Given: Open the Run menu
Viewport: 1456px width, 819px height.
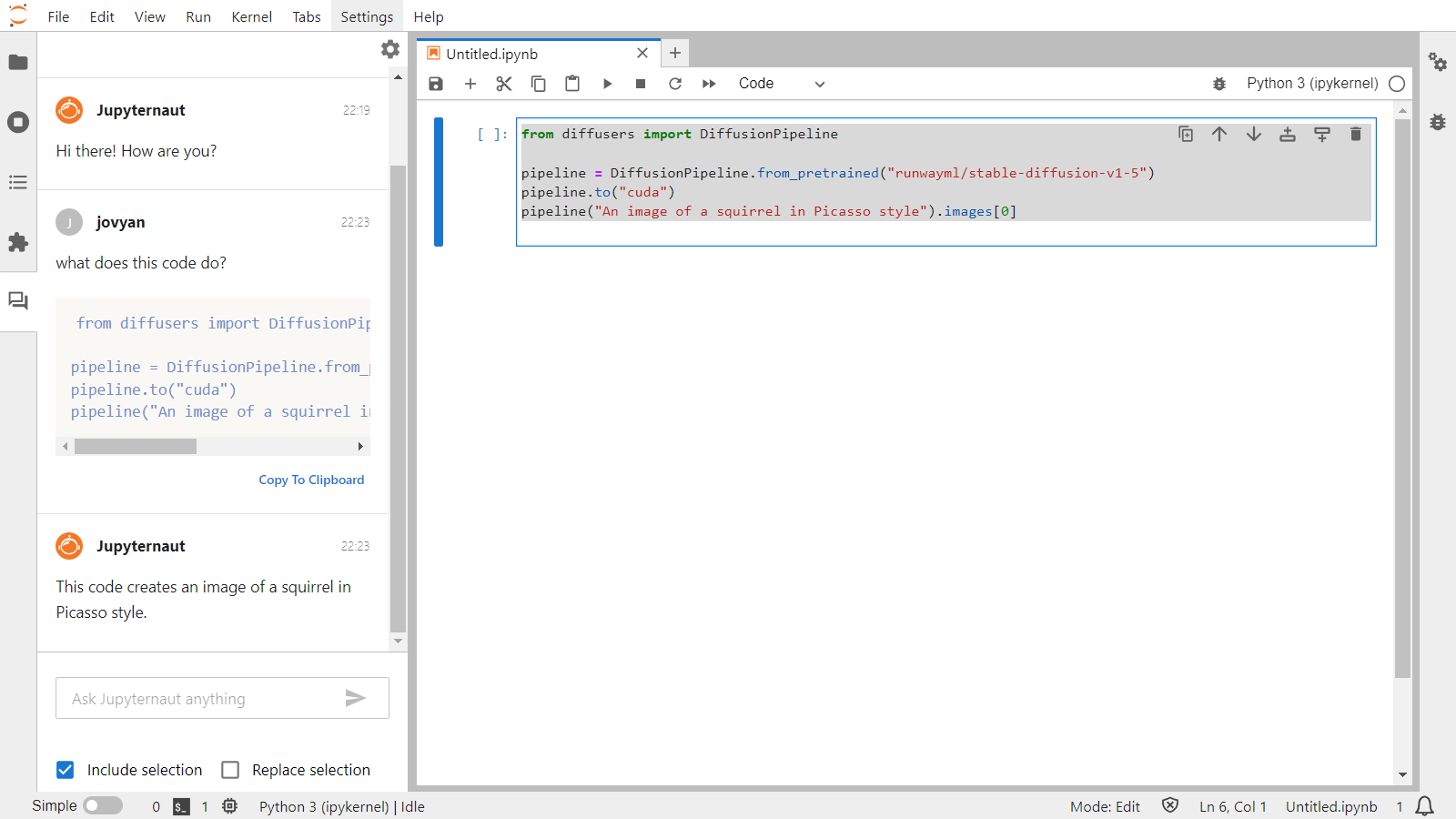Looking at the screenshot, I should [x=198, y=15].
